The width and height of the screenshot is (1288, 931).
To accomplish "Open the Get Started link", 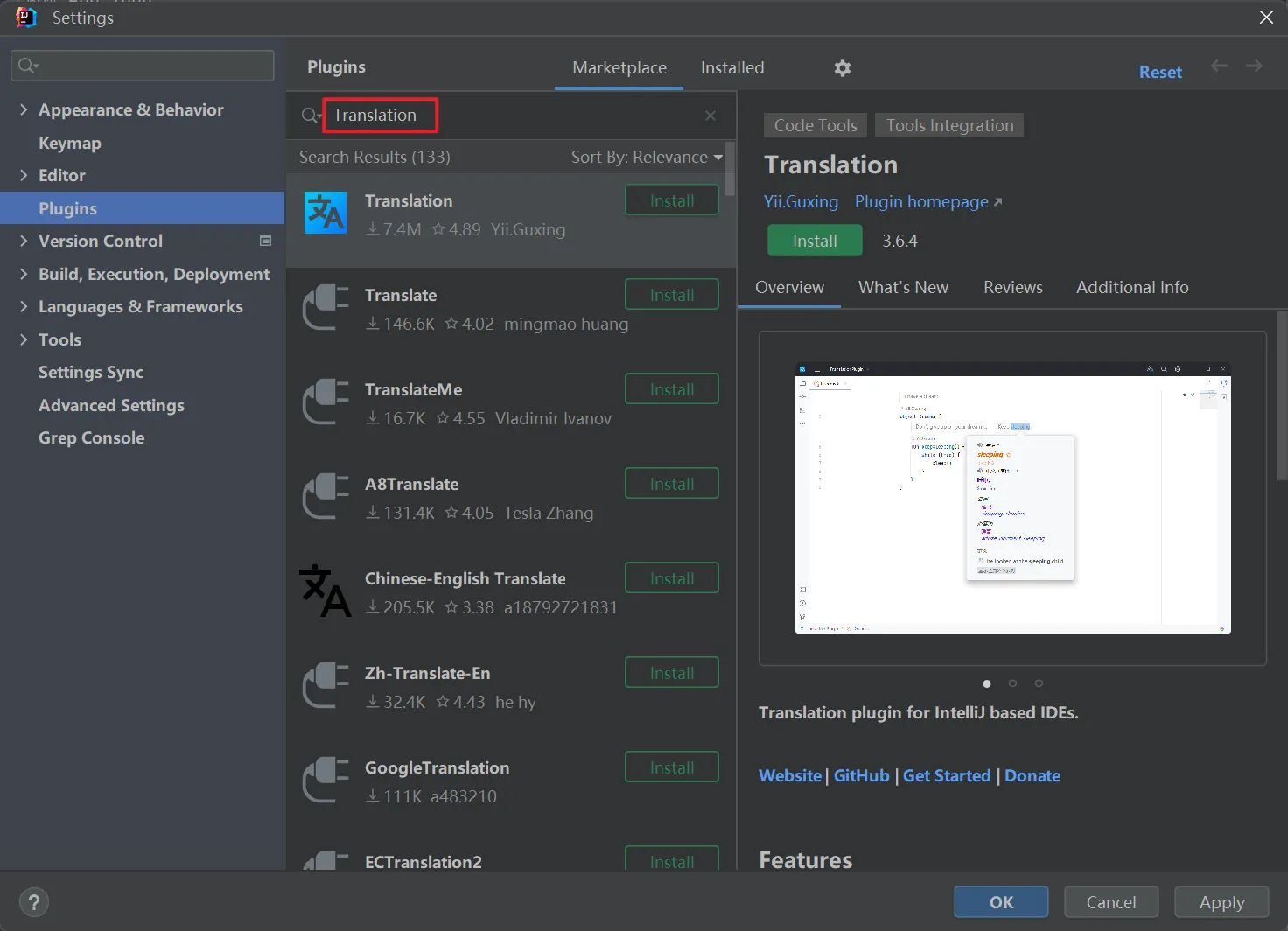I will coord(947,775).
